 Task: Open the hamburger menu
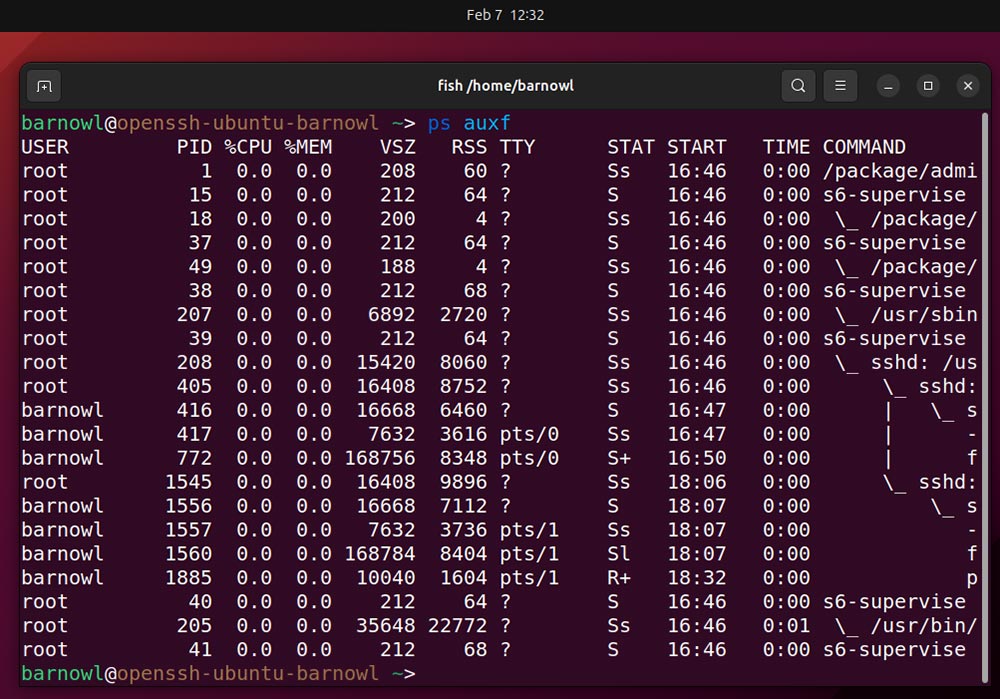[x=840, y=86]
